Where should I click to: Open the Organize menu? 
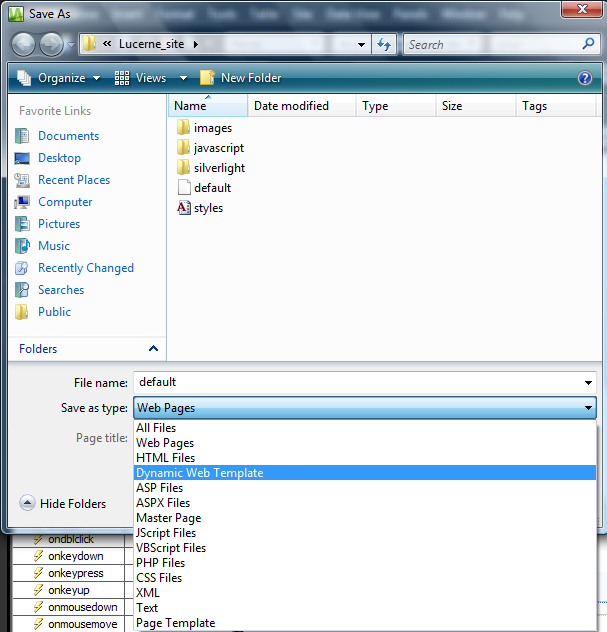(59, 78)
